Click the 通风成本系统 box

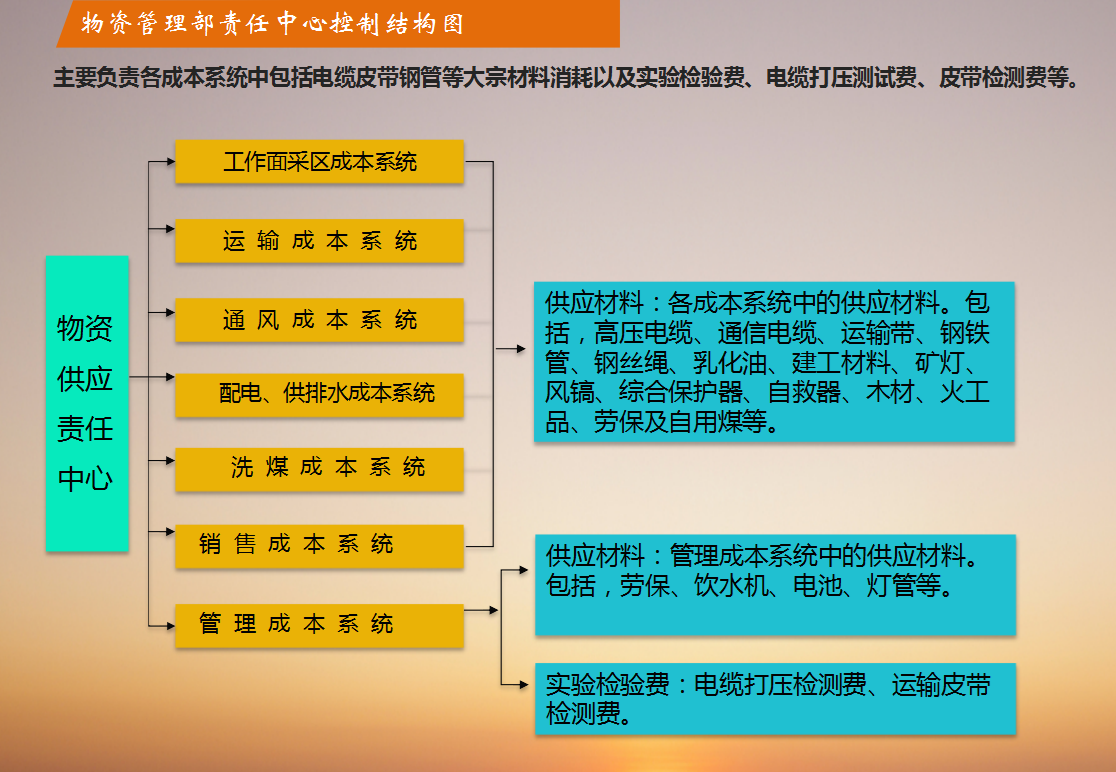click(319, 320)
